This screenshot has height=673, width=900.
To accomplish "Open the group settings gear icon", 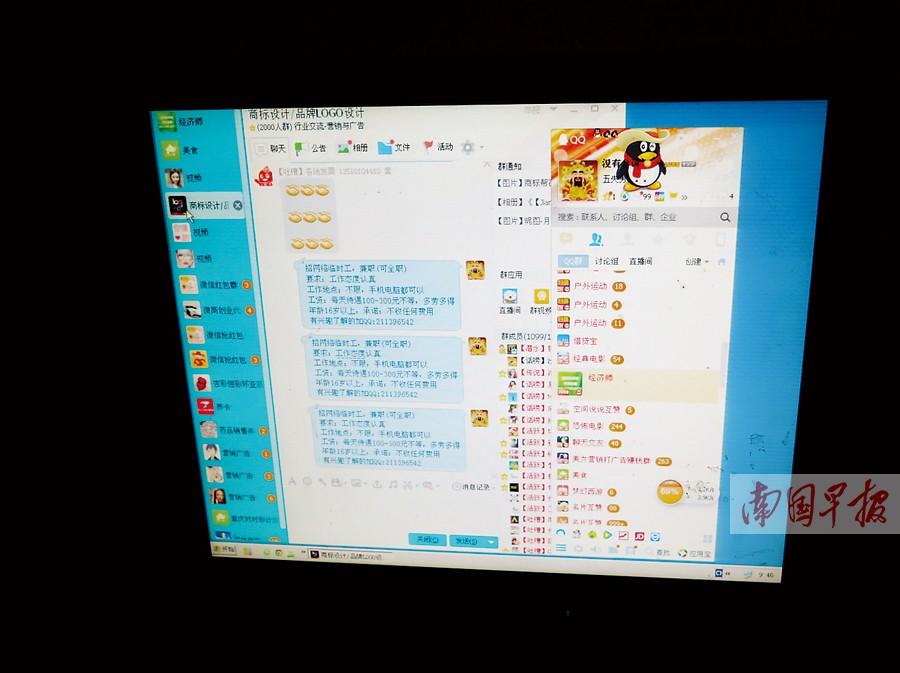I will pos(468,147).
